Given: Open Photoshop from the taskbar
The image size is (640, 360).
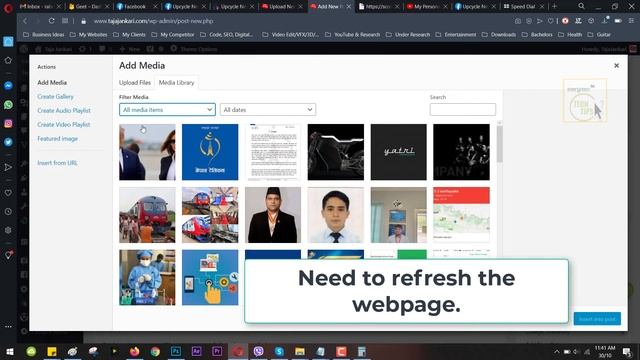Looking at the screenshot, I should coord(176,351).
